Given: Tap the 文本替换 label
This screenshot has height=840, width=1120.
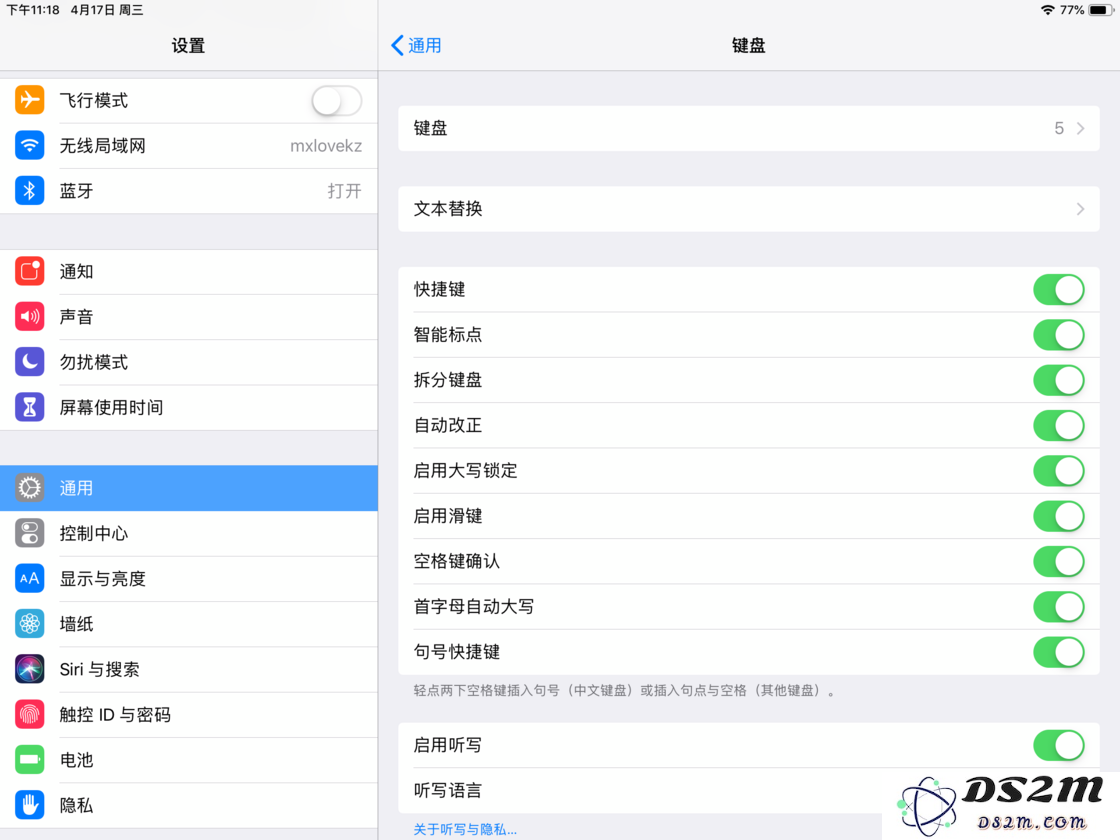Looking at the screenshot, I should pos(448,209).
